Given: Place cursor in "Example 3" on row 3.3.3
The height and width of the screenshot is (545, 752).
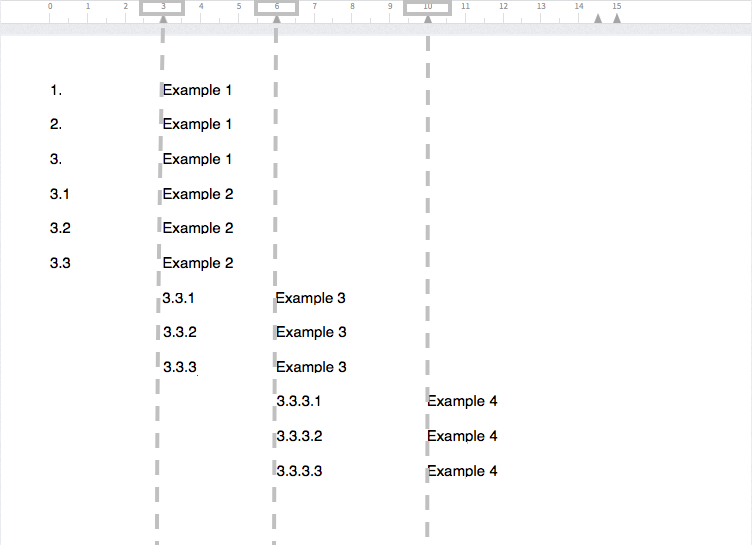Looking at the screenshot, I should pyautogui.click(x=311, y=367).
